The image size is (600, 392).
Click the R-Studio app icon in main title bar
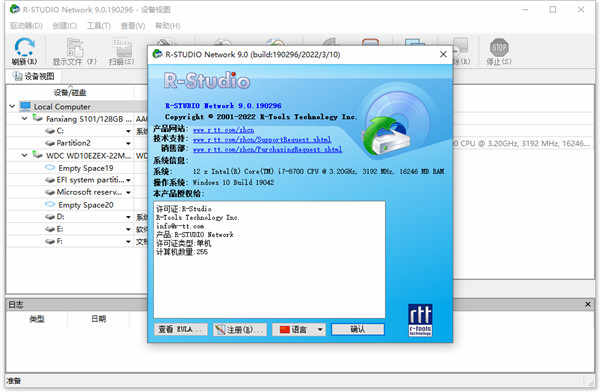tap(15, 9)
